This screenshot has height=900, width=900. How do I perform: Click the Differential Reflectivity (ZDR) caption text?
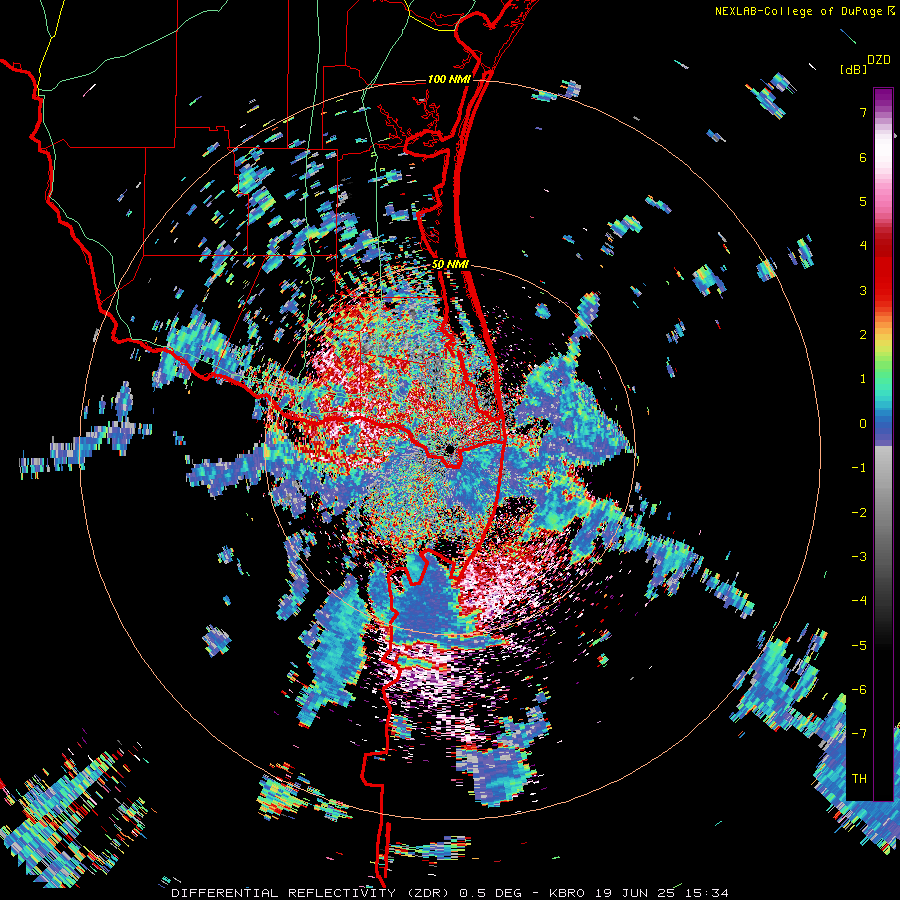tap(312, 893)
